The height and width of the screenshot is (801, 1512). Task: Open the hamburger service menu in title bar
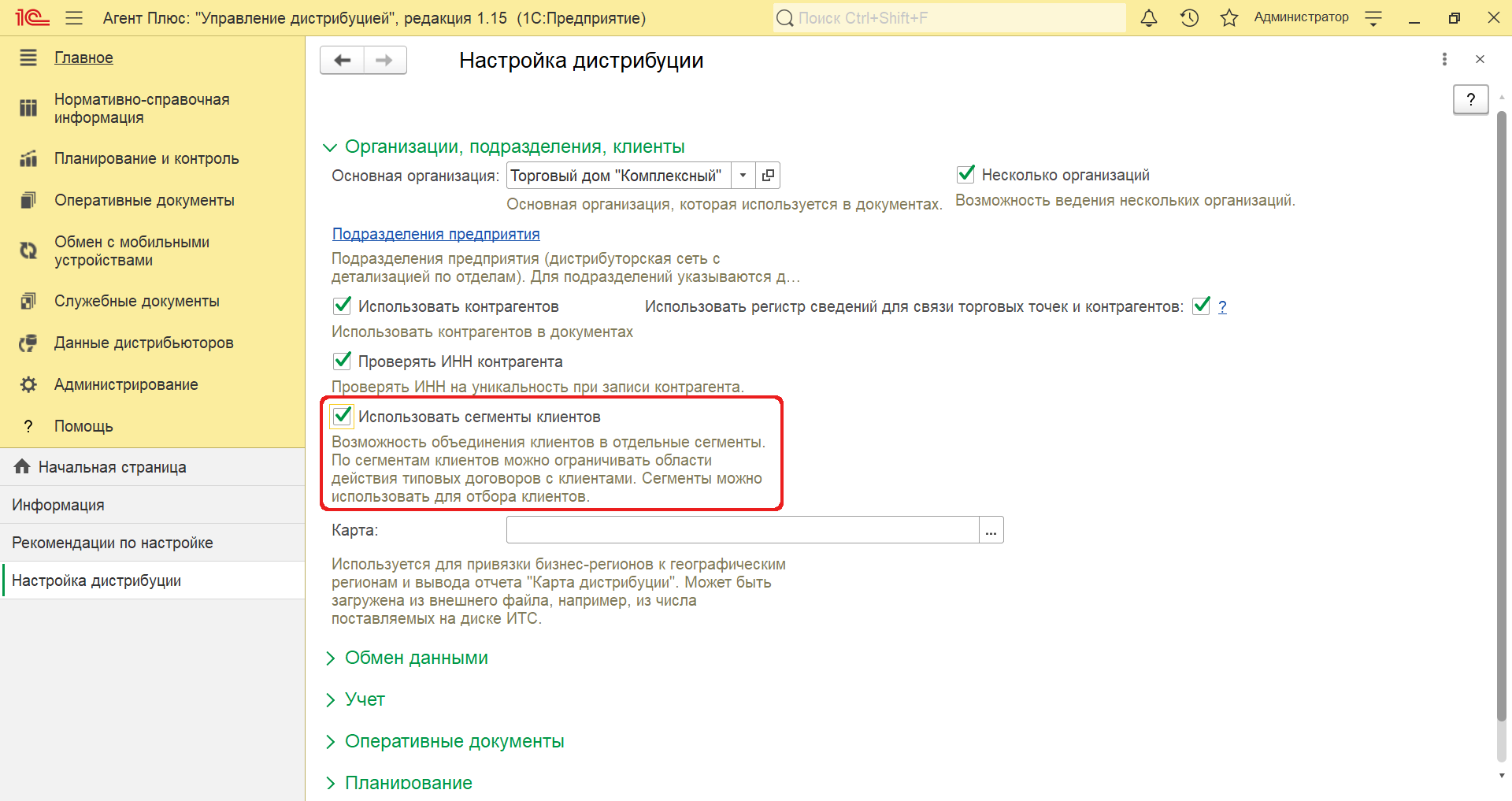74,17
